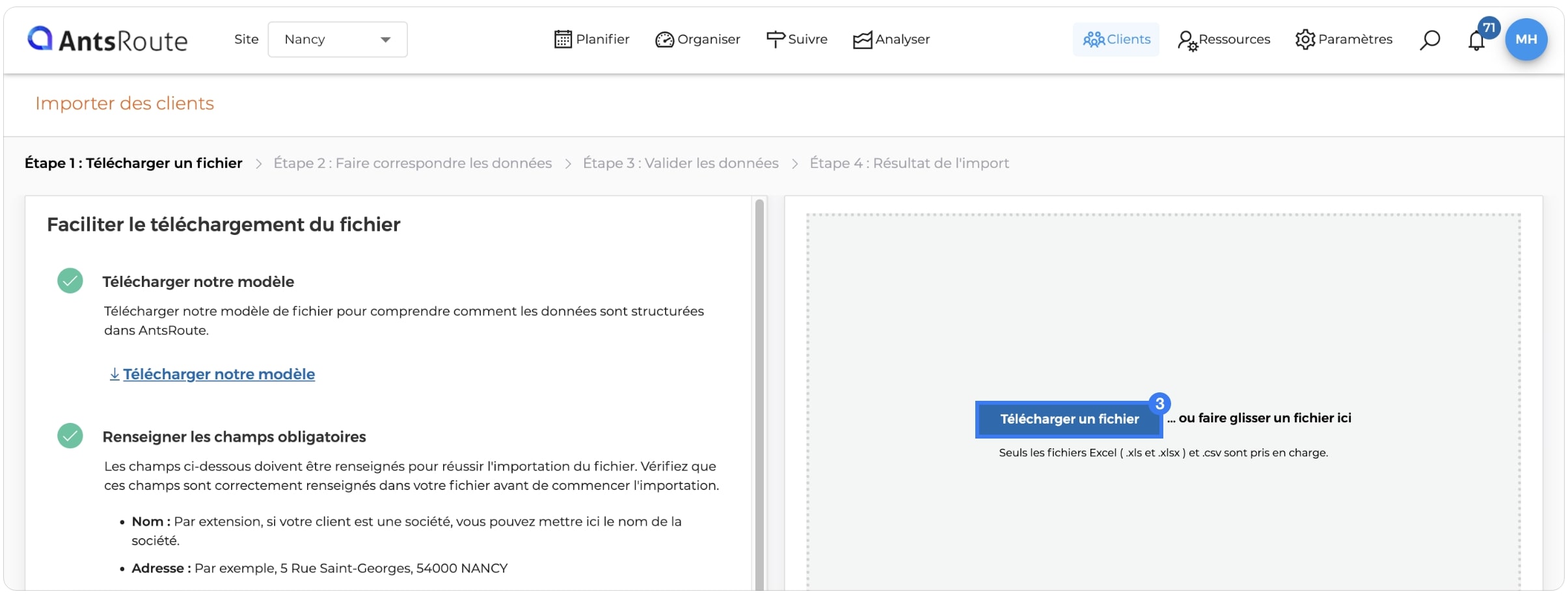This screenshot has width=1568, height=596.
Task: Click the Télécharger un fichier button
Action: [1069, 419]
